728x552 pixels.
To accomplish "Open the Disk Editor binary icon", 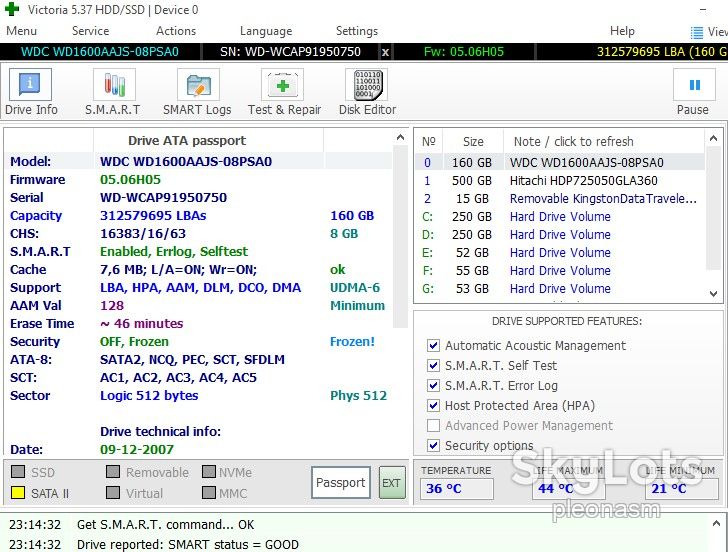I will pos(367,84).
